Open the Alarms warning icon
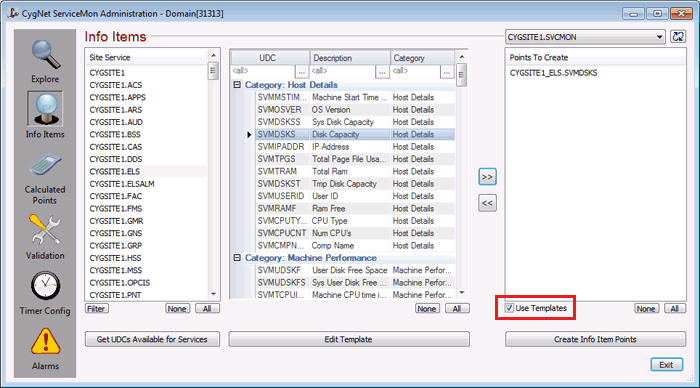Image resolution: width=700 pixels, height=388 pixels. 45,341
